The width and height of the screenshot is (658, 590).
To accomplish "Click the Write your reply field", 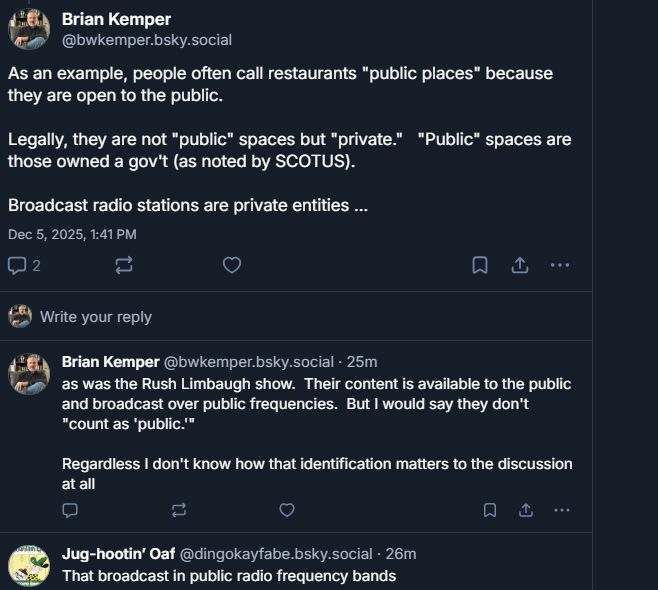I will [96, 317].
